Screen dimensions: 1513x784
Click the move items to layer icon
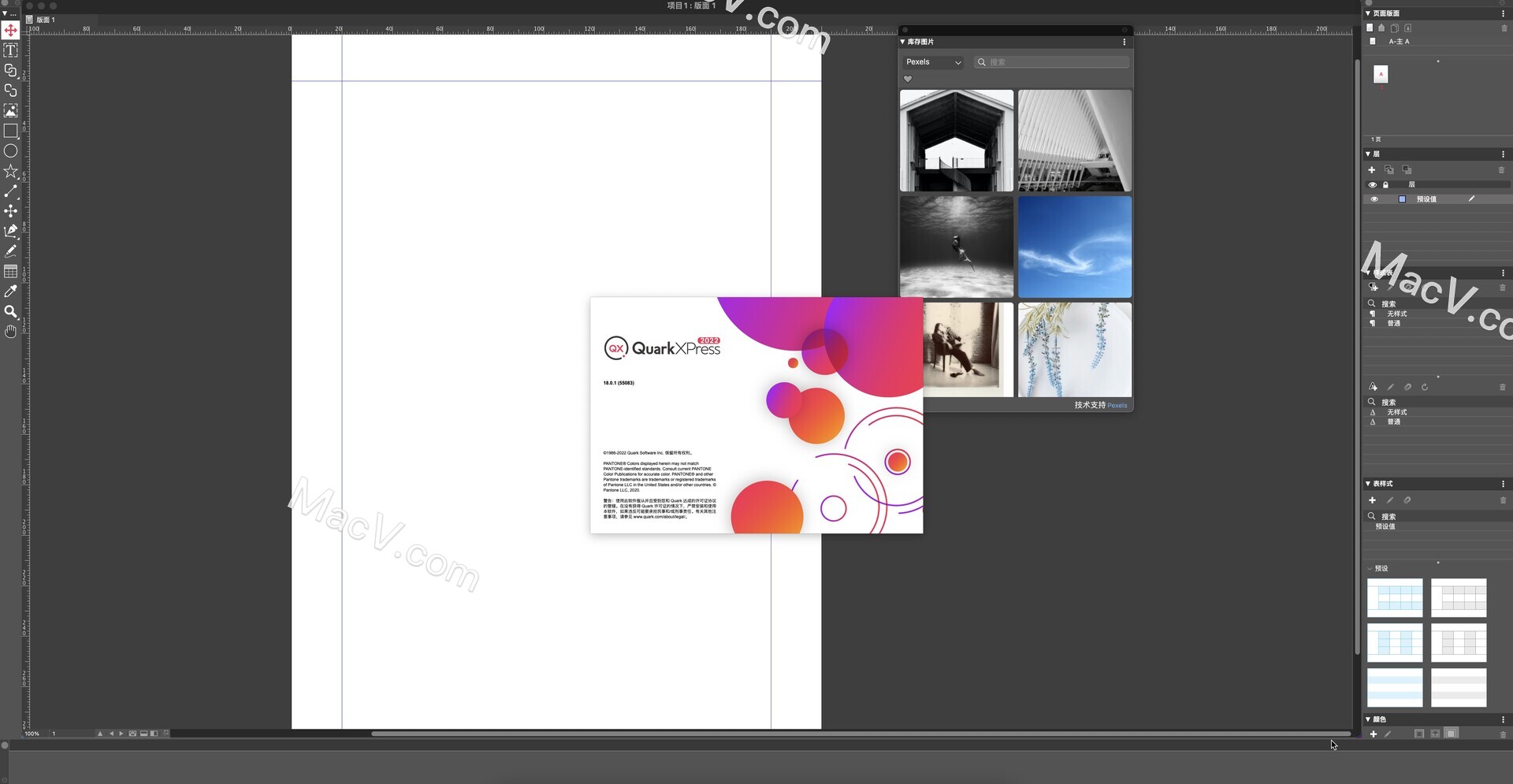pos(1389,170)
